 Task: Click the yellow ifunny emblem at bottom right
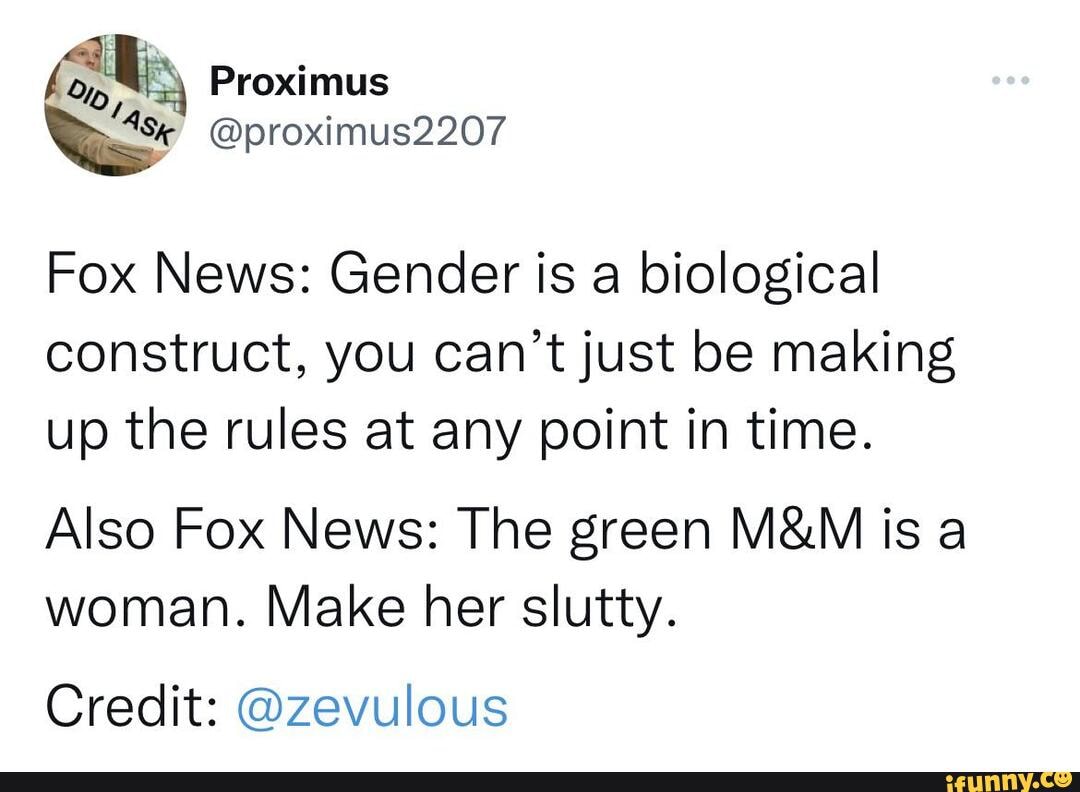[x=1062, y=780]
